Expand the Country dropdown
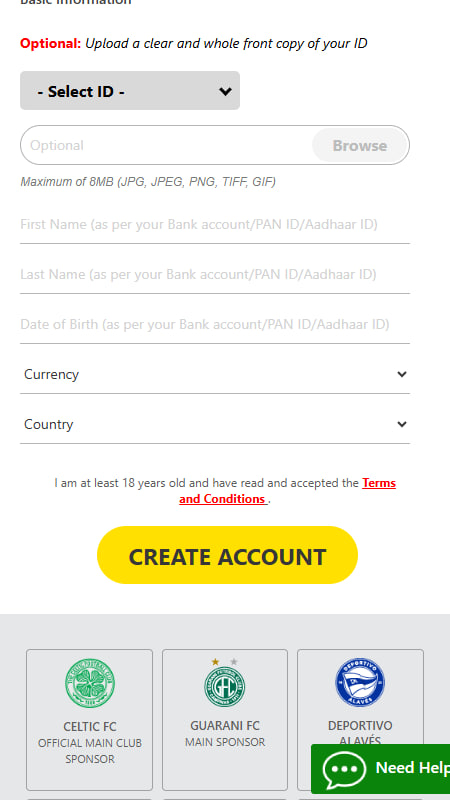This screenshot has width=450, height=800. 215,424
